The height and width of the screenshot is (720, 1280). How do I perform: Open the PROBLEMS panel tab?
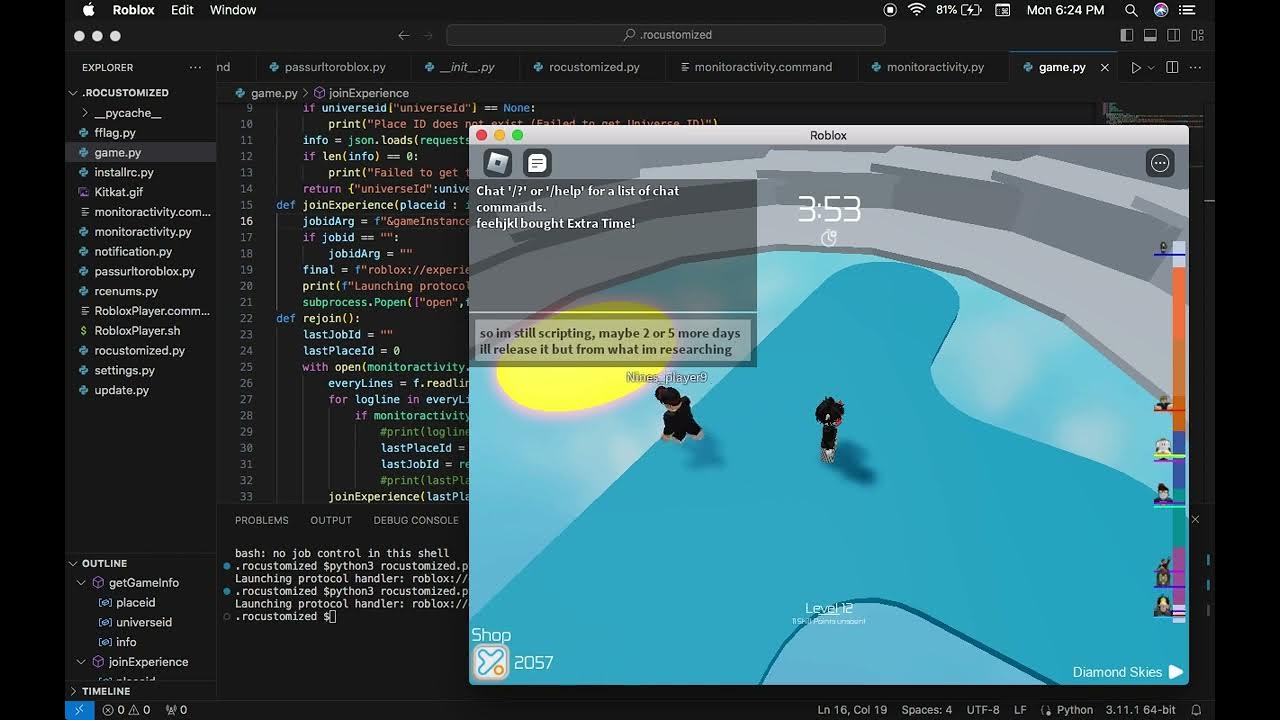pos(262,520)
